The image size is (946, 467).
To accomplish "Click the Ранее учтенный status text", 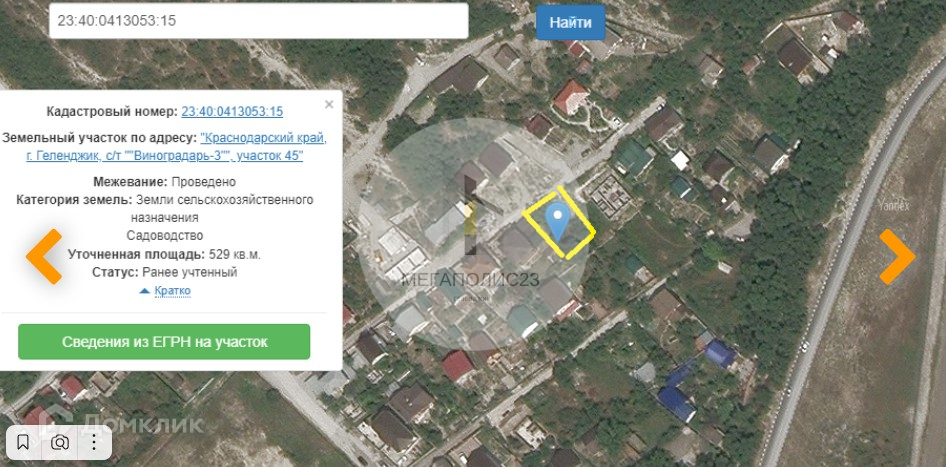I will point(189,272).
